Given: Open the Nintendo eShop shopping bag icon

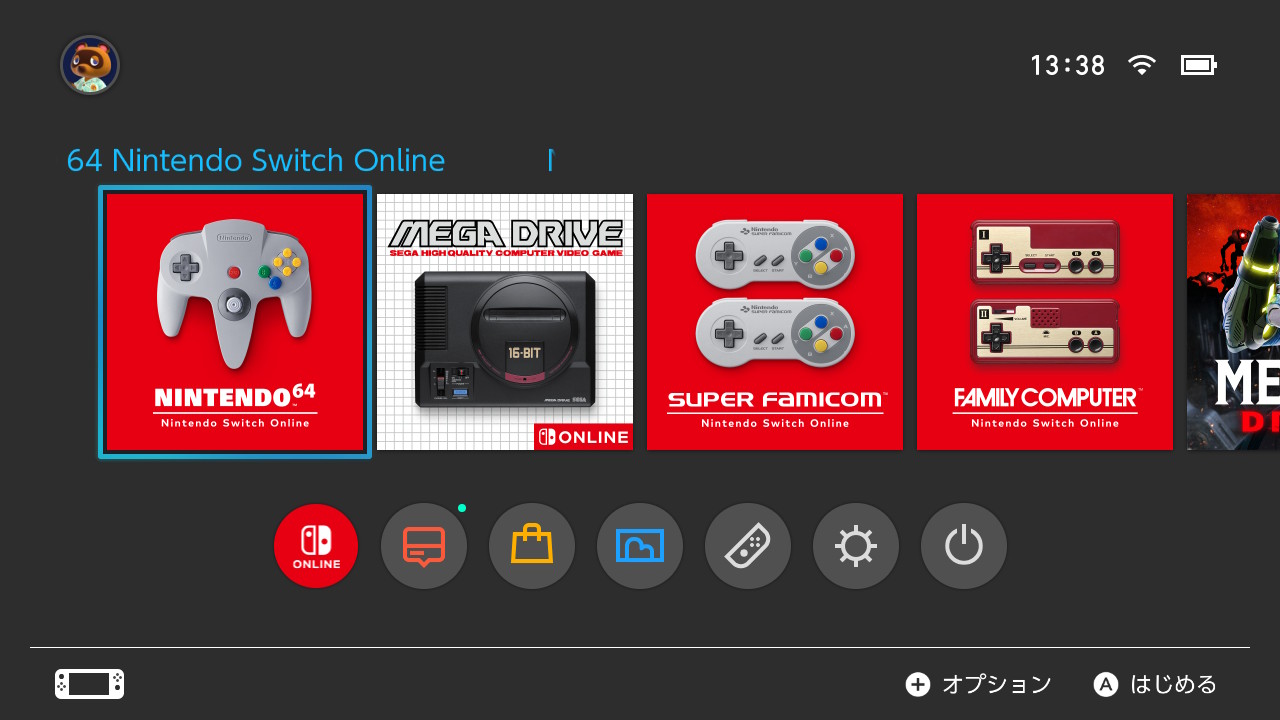Looking at the screenshot, I should (532, 546).
